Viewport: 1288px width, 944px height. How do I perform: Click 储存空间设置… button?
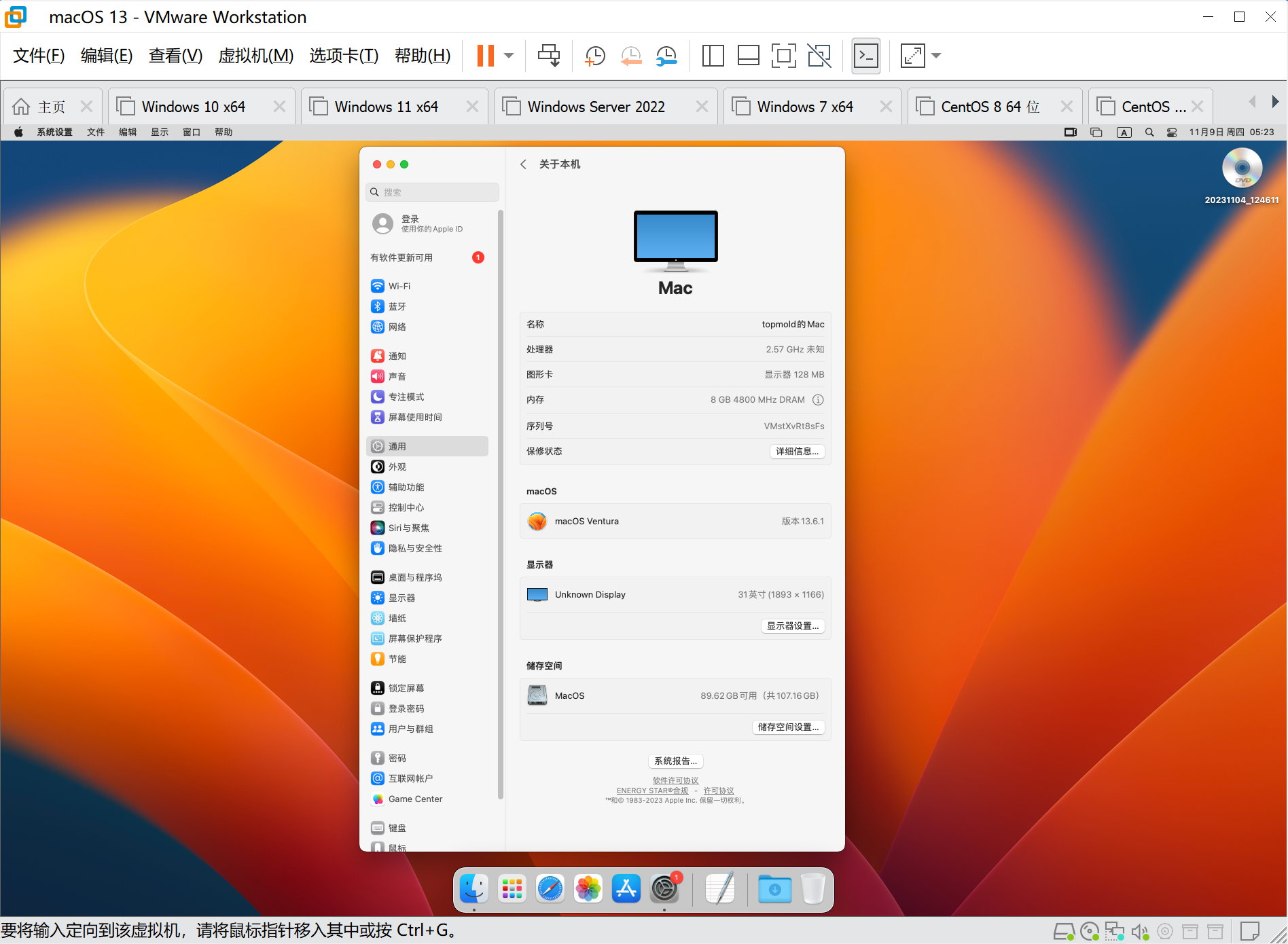(x=788, y=727)
